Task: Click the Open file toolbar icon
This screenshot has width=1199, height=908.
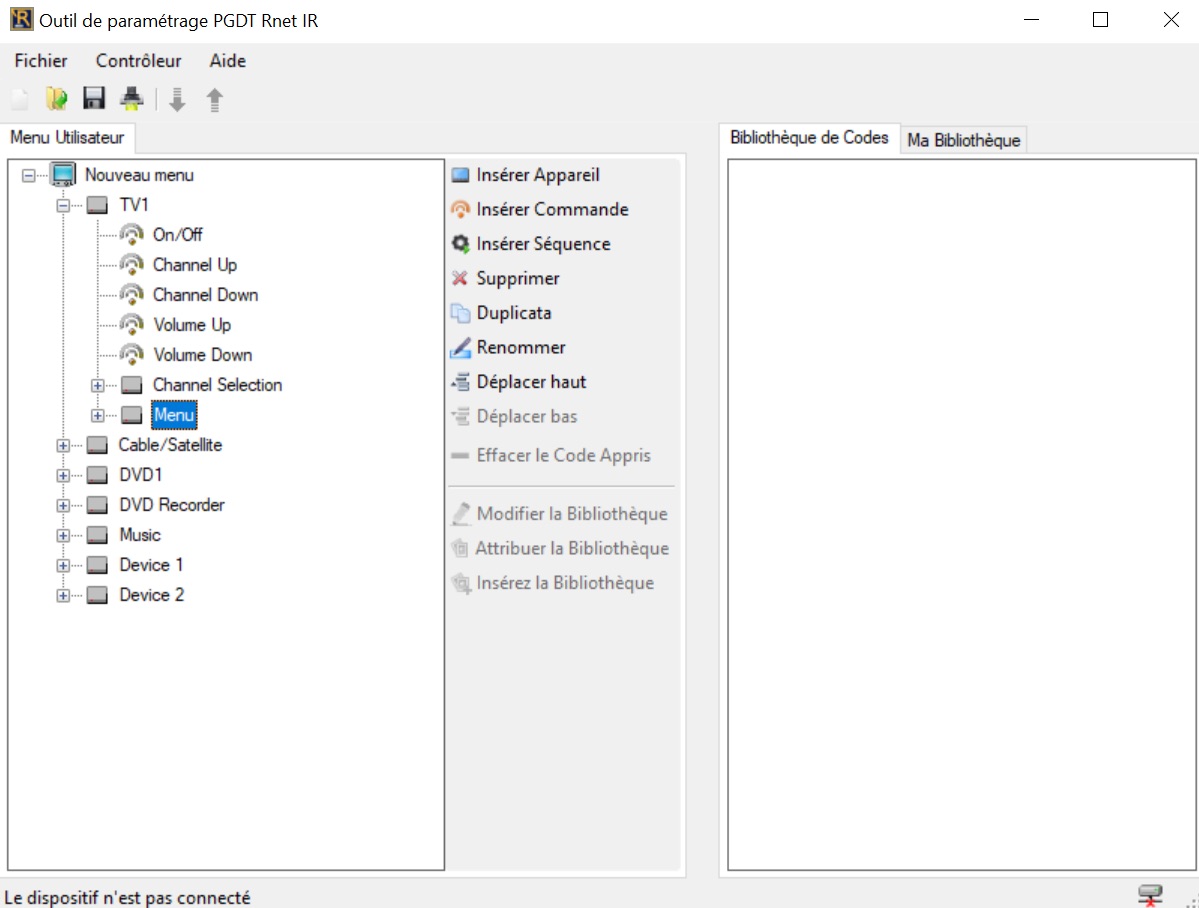Action: (57, 98)
